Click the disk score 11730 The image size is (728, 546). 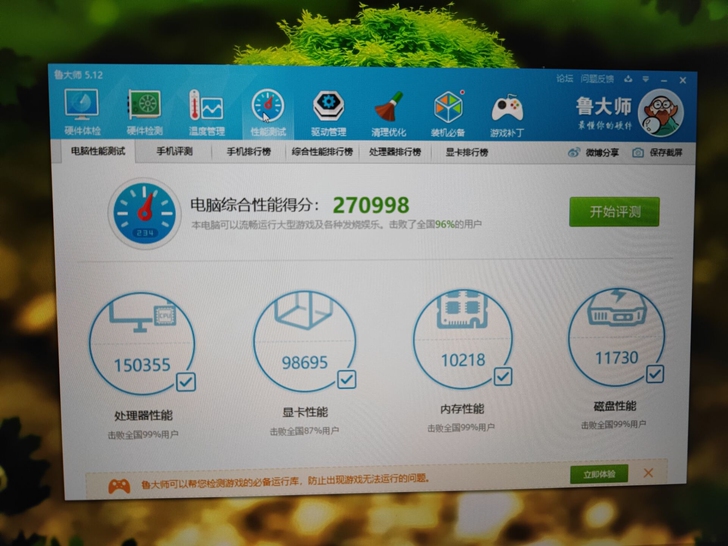[617, 358]
